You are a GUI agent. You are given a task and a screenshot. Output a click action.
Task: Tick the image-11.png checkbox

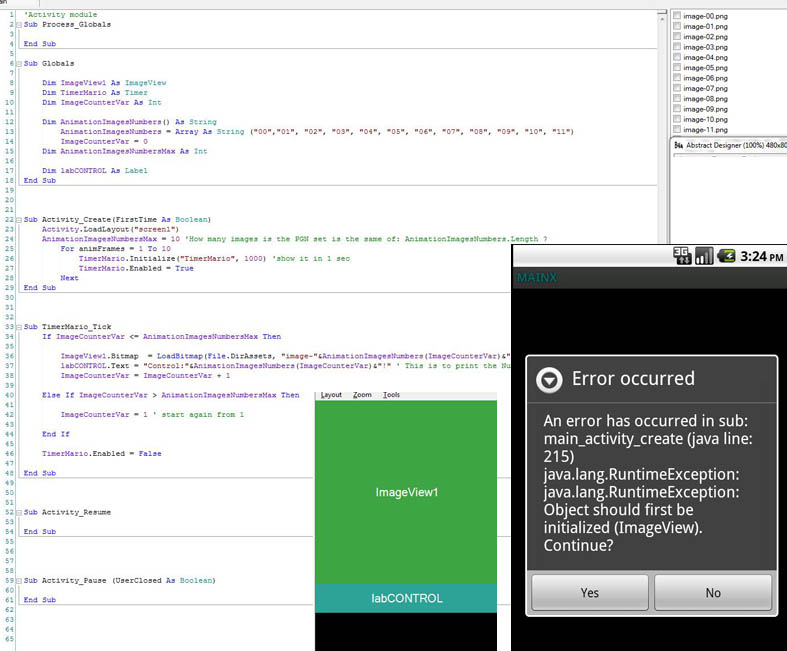tap(677, 129)
